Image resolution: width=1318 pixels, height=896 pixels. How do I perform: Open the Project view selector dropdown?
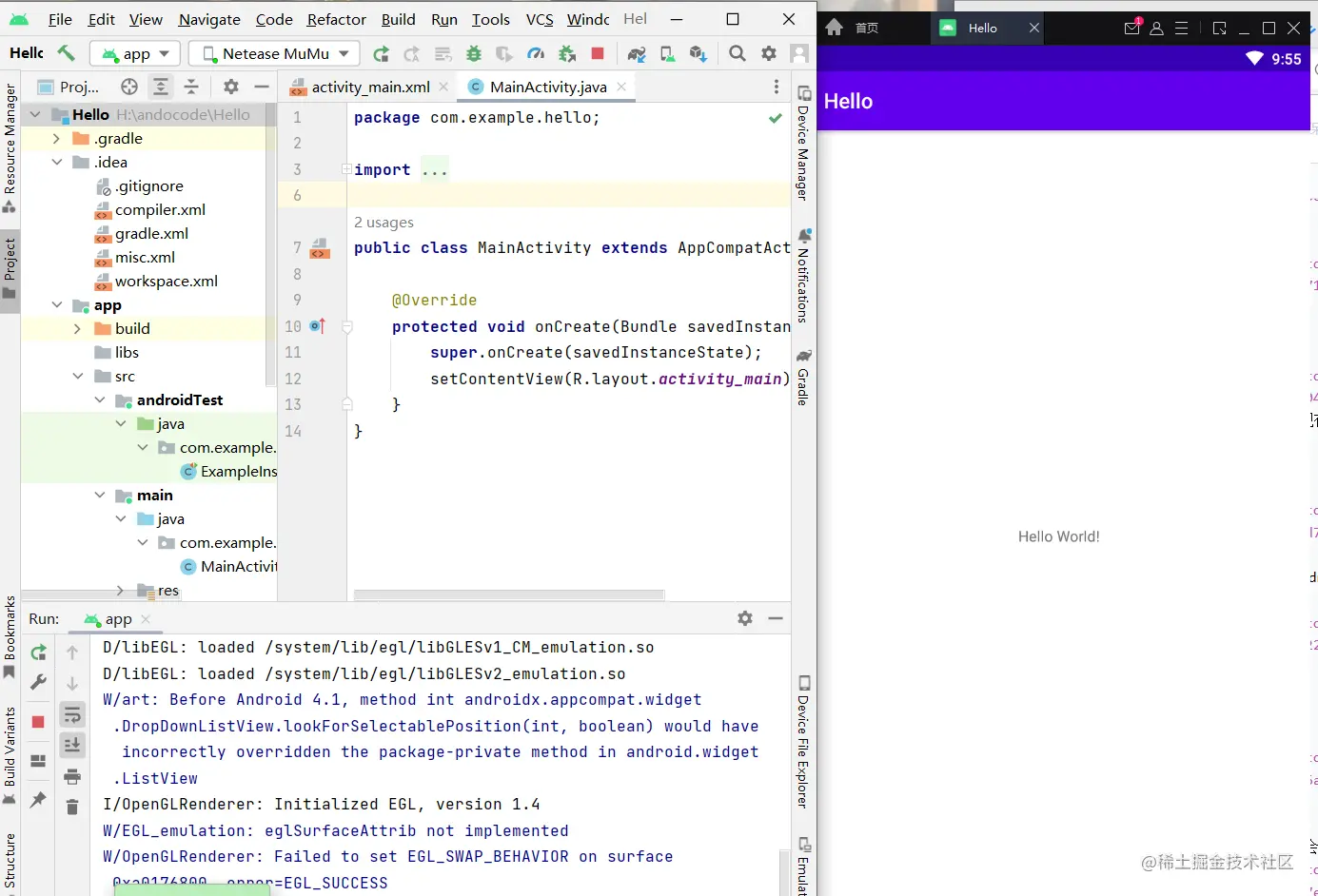[x=68, y=87]
